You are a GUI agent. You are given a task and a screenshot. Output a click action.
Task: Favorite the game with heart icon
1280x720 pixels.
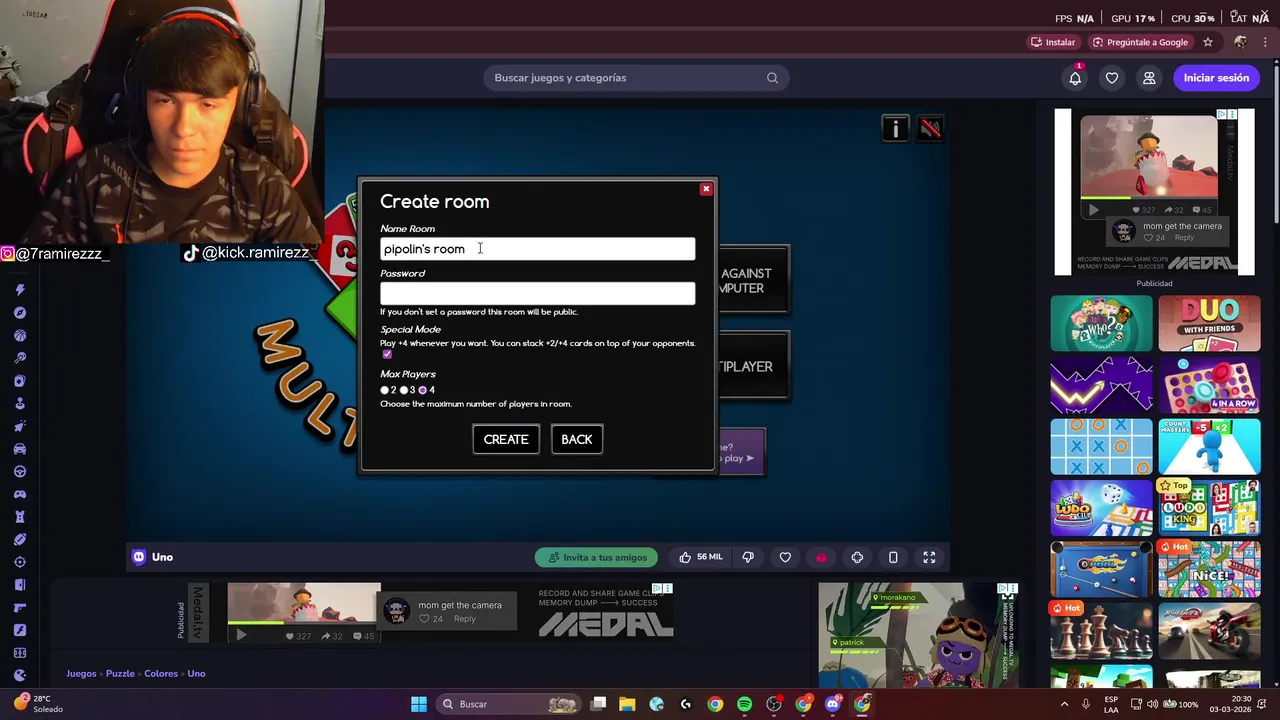point(785,557)
